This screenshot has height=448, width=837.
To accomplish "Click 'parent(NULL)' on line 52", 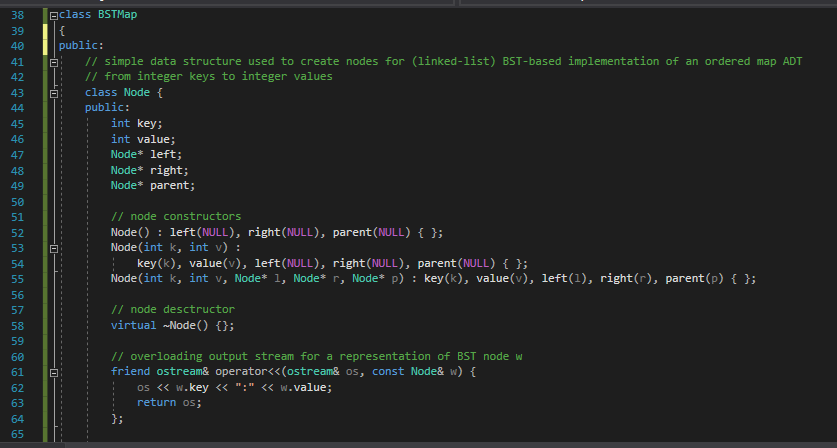I will point(372,232).
